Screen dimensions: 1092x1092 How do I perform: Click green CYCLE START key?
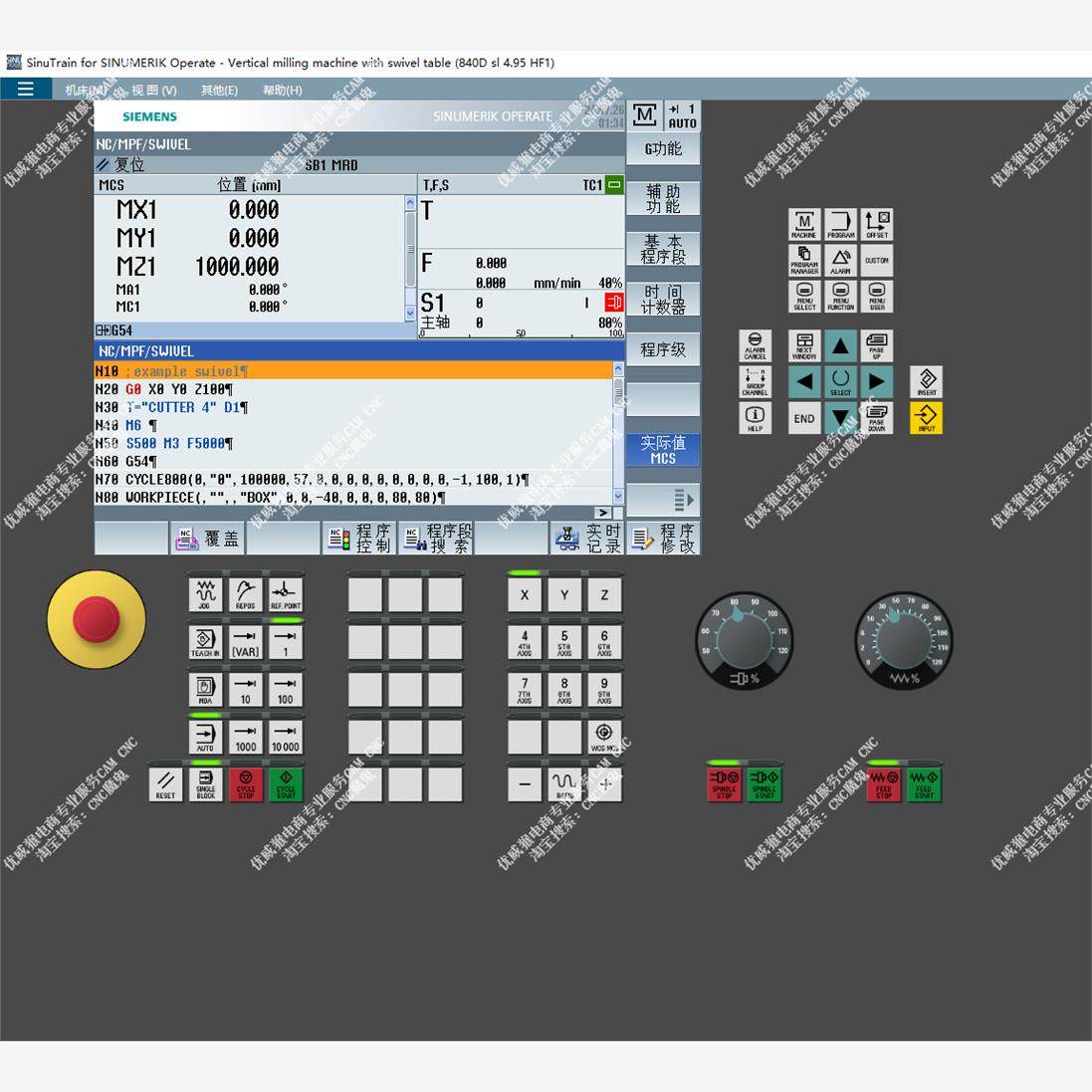[x=286, y=784]
